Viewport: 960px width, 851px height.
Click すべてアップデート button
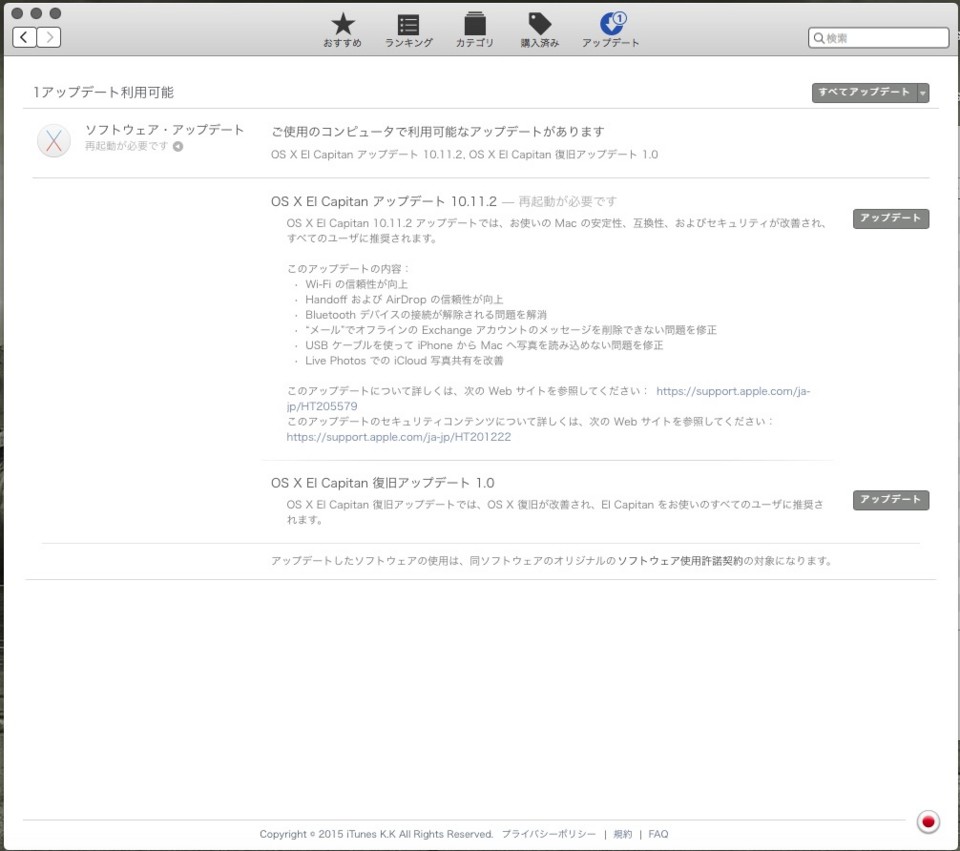tap(864, 92)
